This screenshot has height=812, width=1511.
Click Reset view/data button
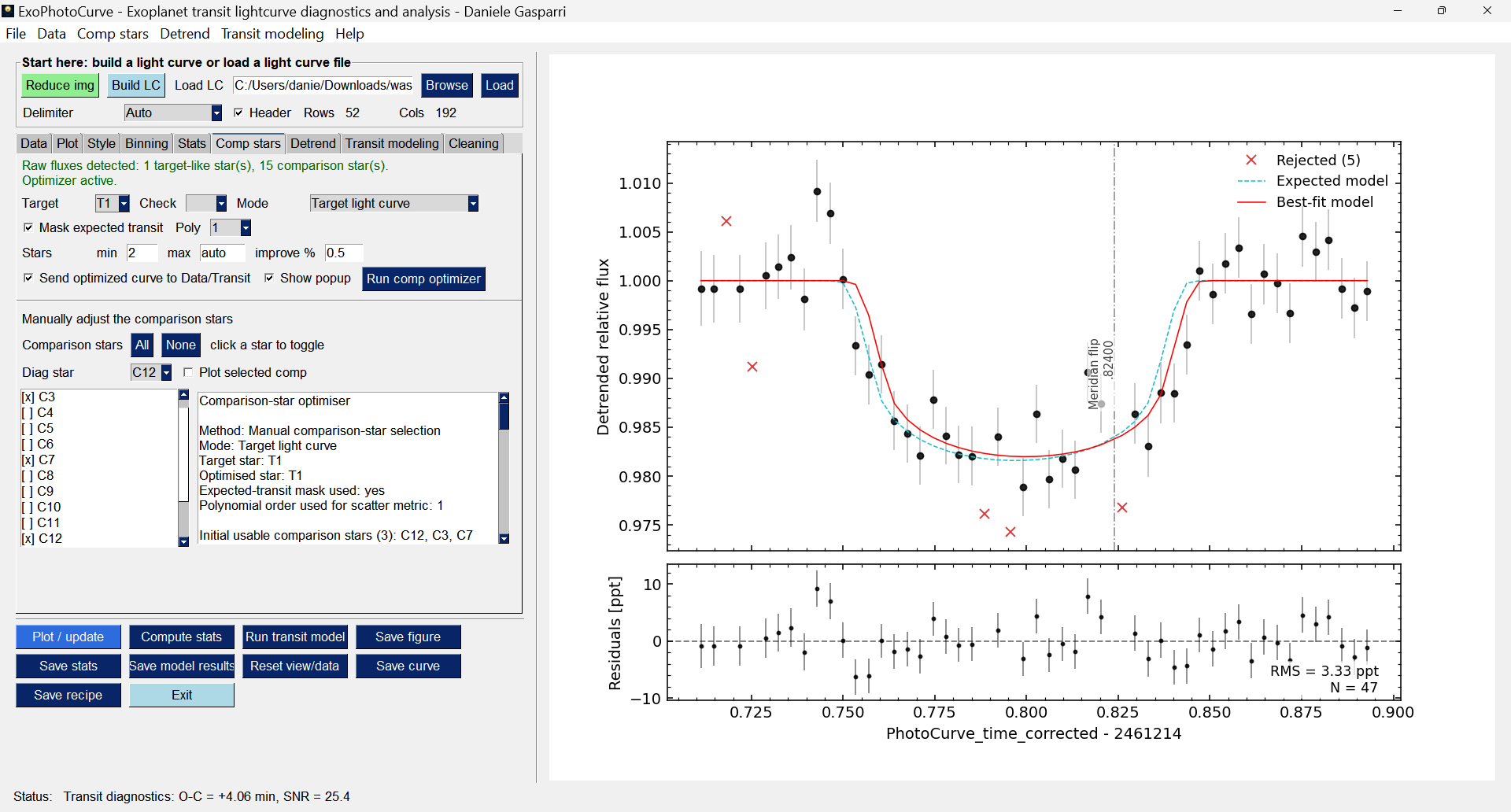tap(295, 666)
